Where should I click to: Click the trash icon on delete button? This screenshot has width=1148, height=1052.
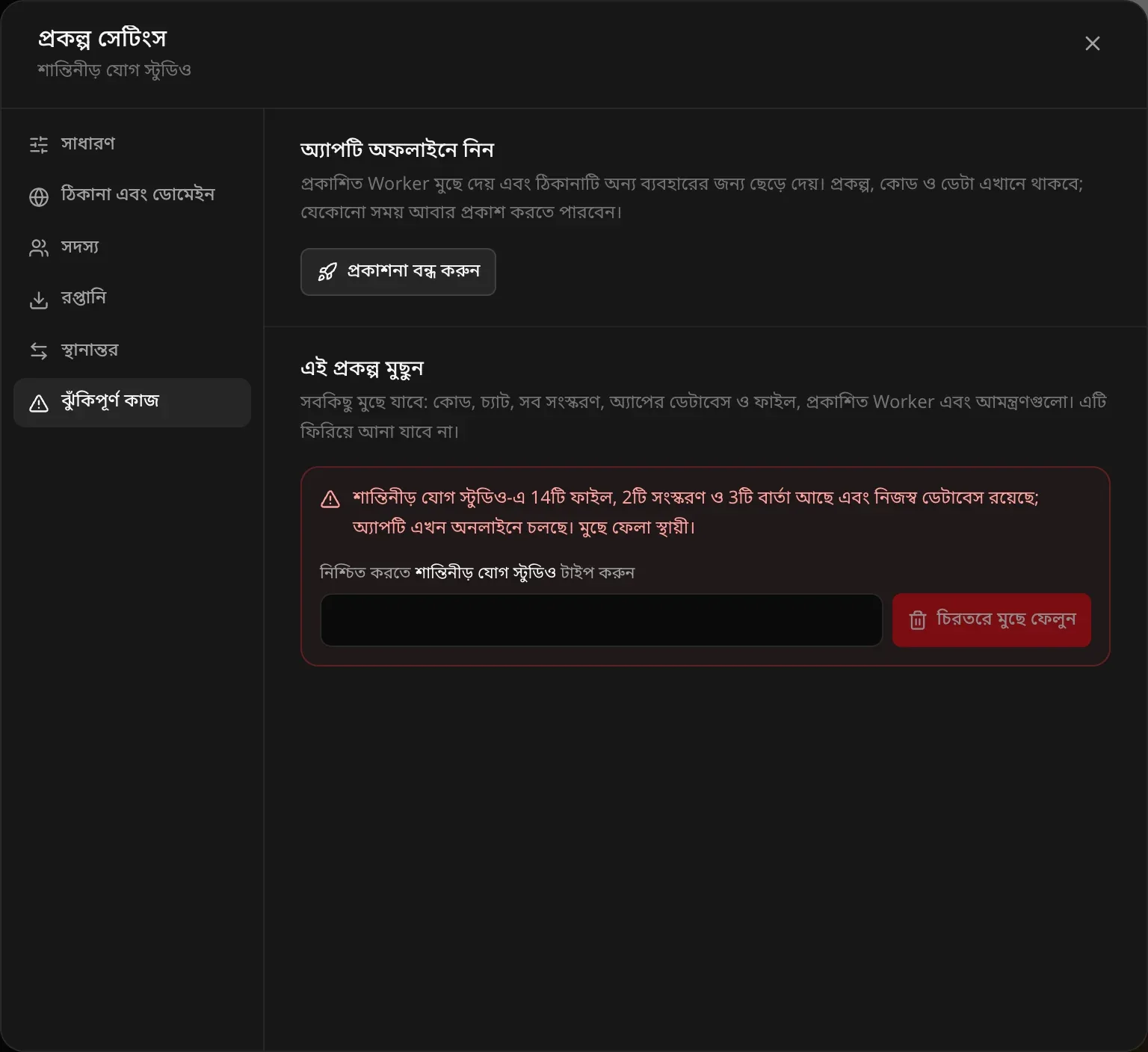918,620
